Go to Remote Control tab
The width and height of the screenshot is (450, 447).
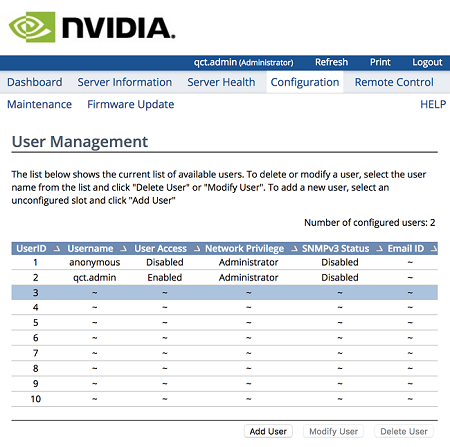click(394, 82)
